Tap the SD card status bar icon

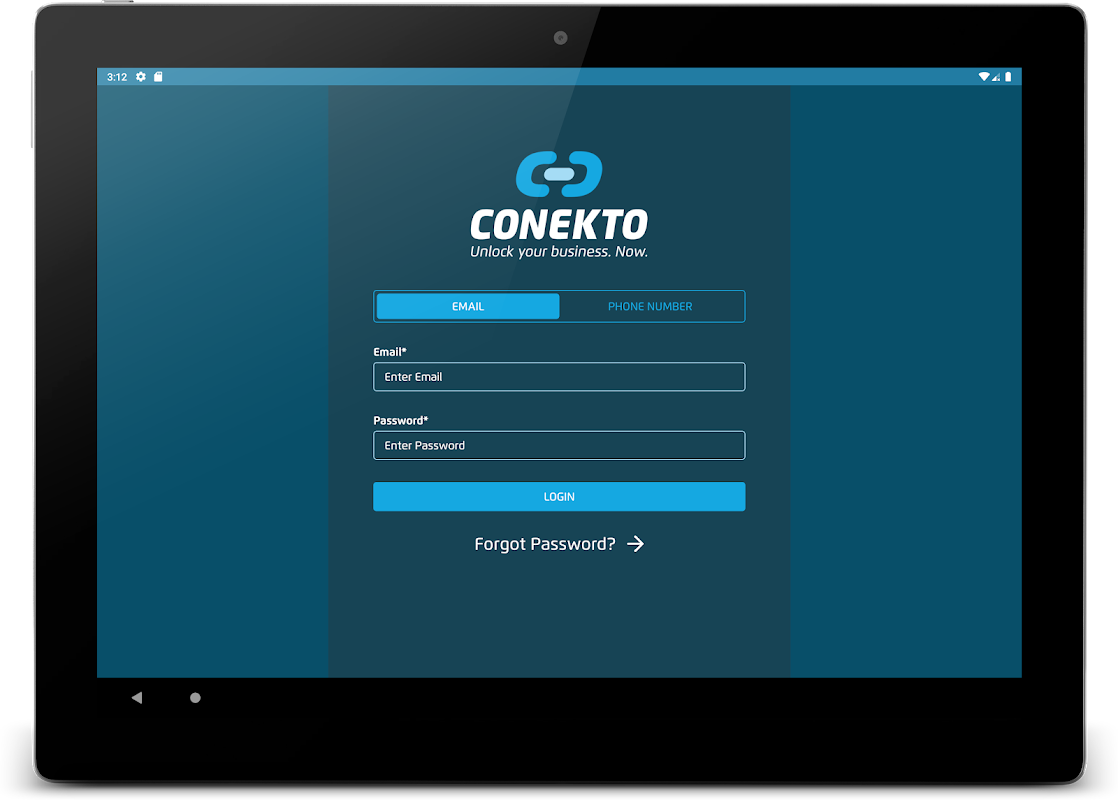click(x=158, y=77)
